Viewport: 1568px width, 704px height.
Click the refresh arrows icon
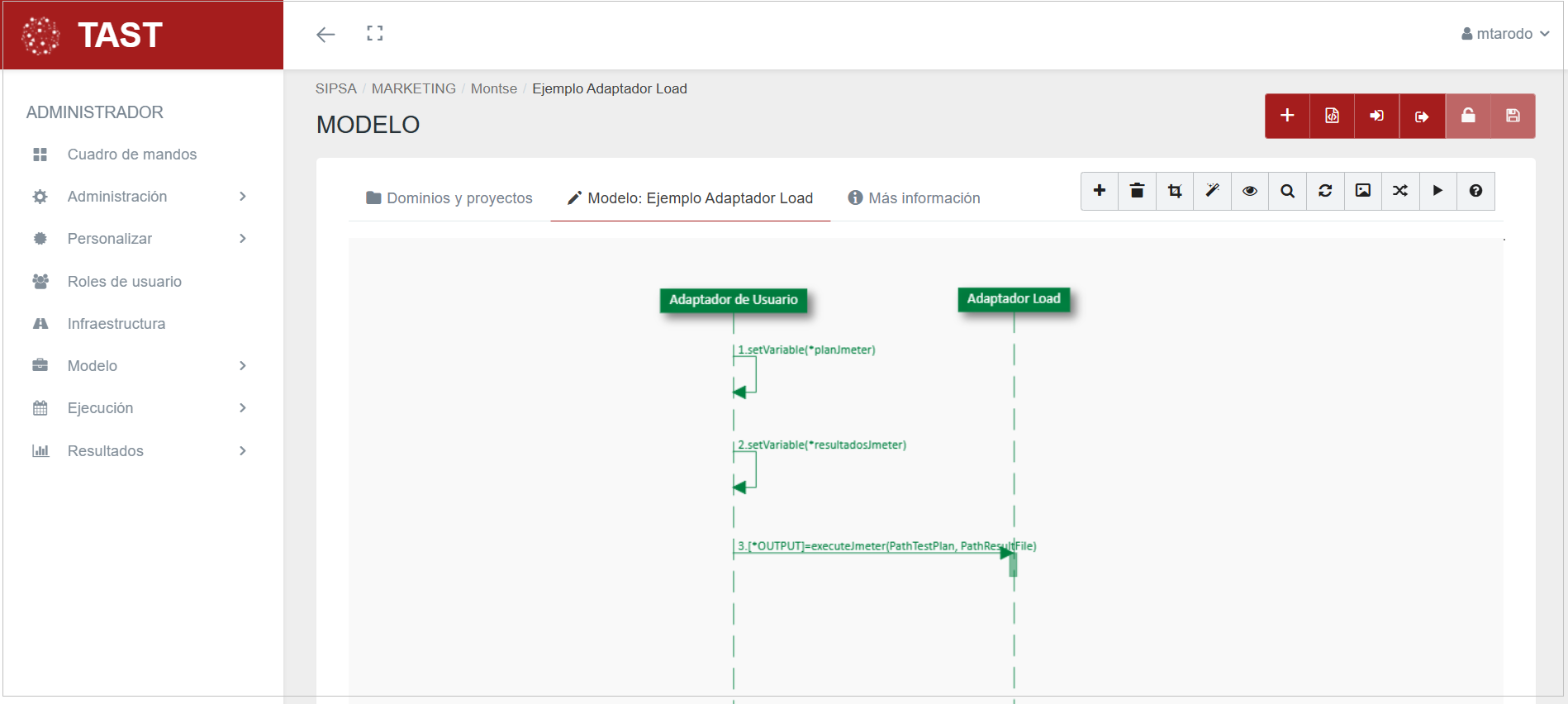coord(1325,191)
